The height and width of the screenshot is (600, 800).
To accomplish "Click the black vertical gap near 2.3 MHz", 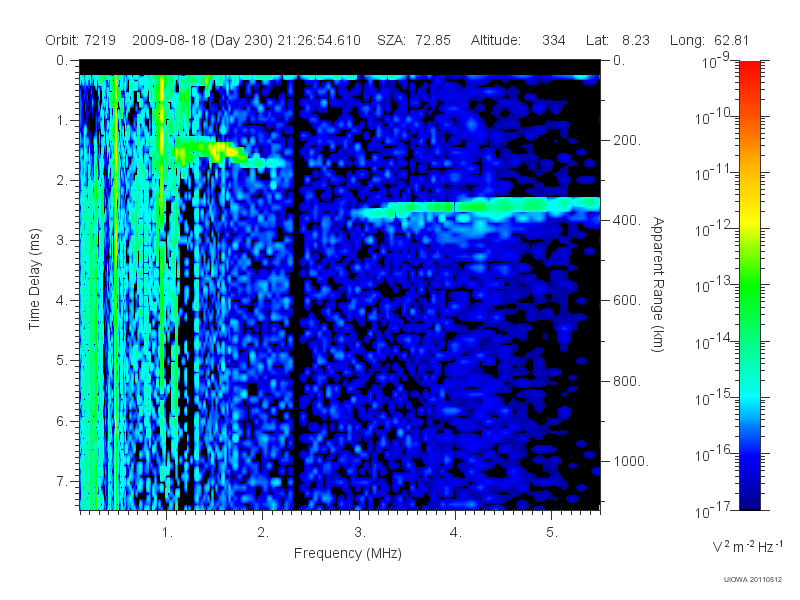I will click(296, 293).
